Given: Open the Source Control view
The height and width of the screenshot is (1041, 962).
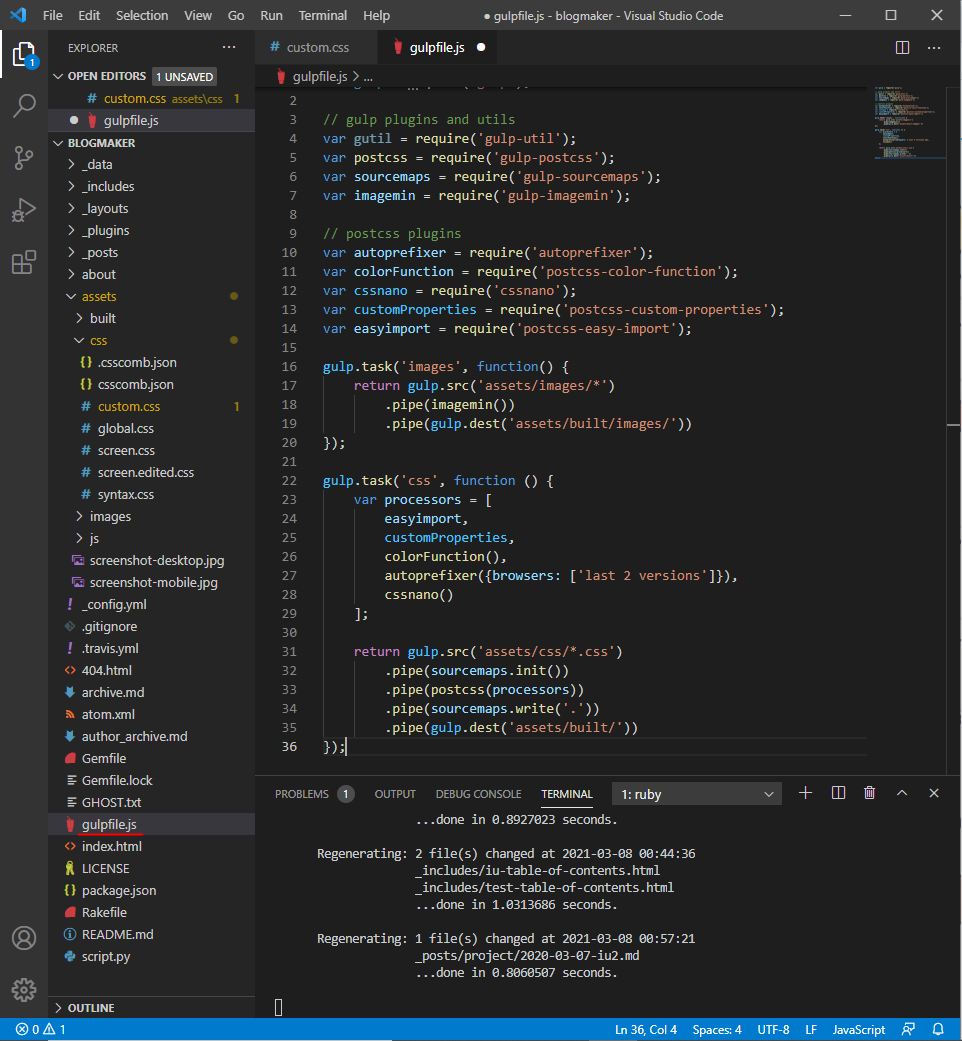Looking at the screenshot, I should [24, 158].
